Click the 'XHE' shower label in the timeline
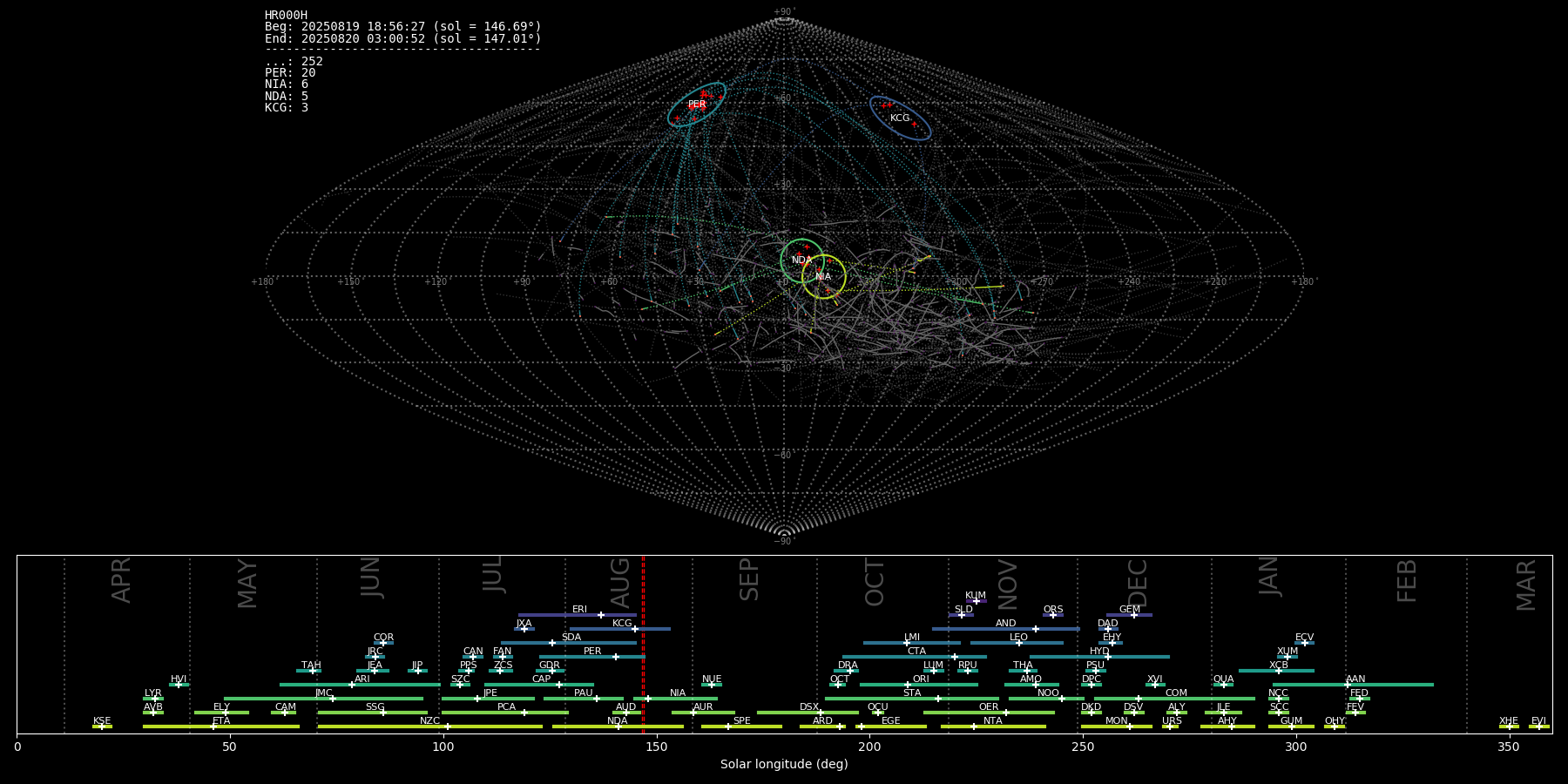The height and width of the screenshot is (784, 1568). 1509,721
